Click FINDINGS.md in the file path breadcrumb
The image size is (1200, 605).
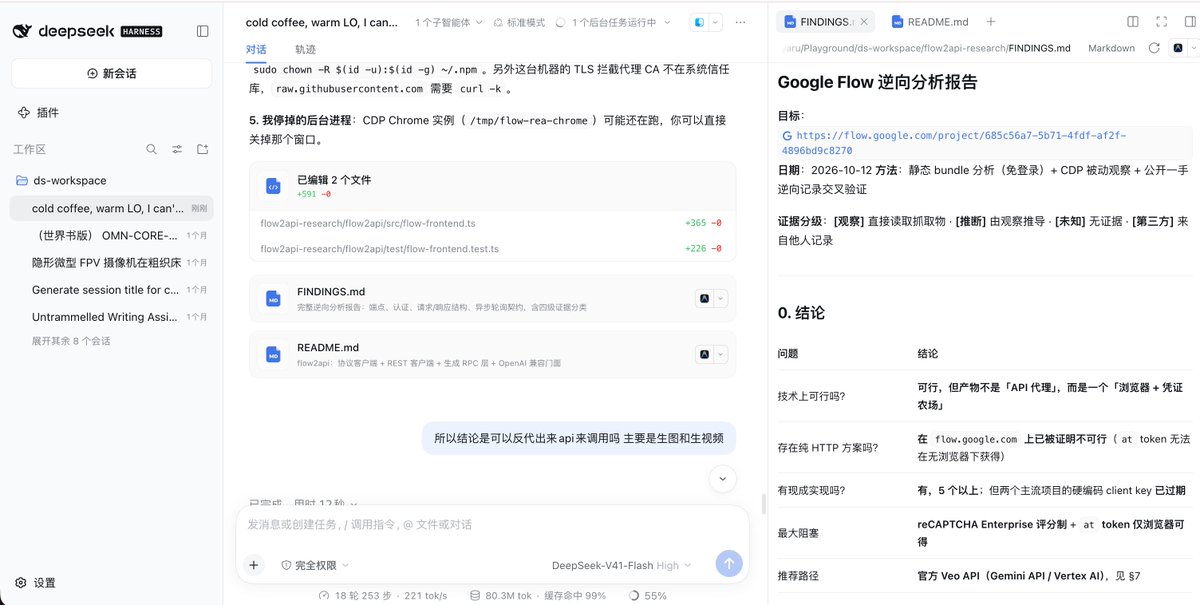[x=1039, y=48]
